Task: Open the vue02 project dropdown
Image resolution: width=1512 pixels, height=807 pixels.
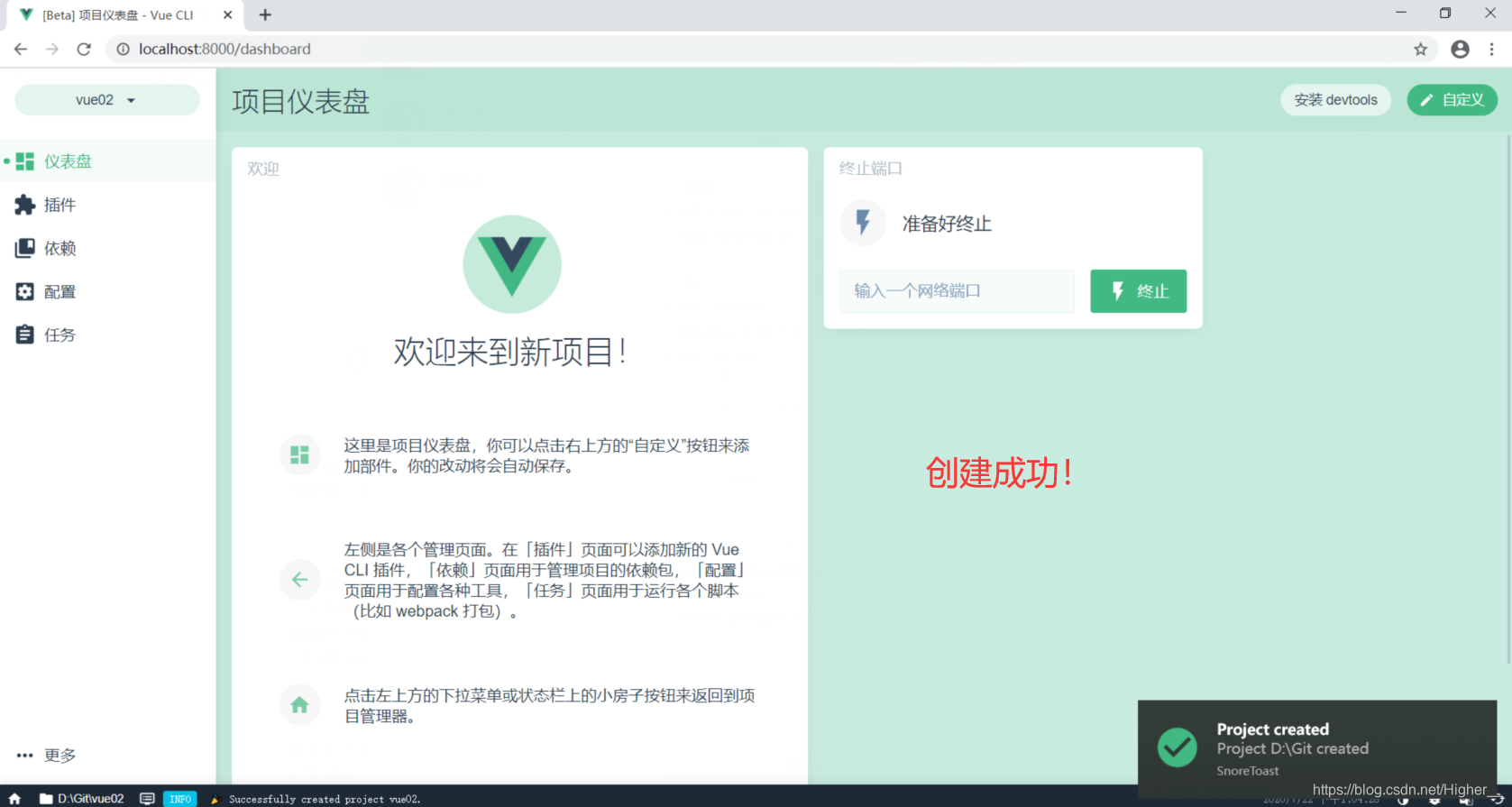Action: click(106, 100)
